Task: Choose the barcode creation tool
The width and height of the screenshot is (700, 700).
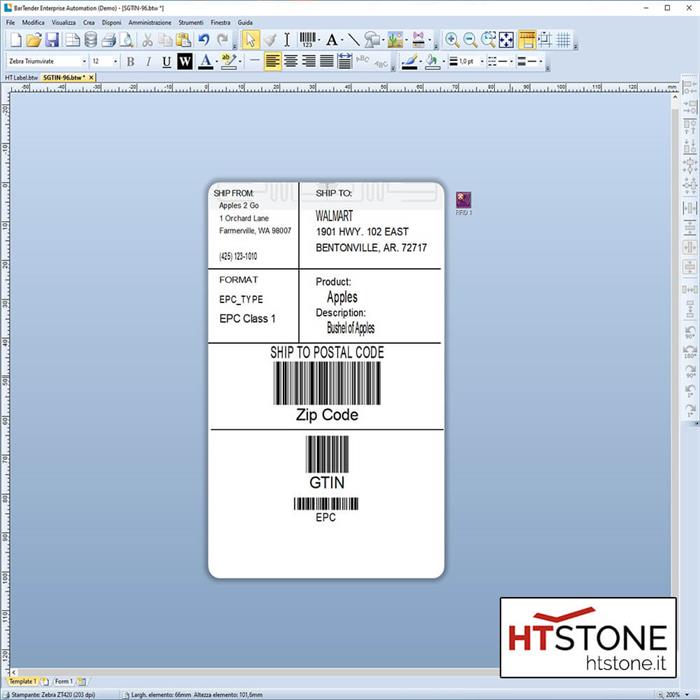Action: point(307,40)
